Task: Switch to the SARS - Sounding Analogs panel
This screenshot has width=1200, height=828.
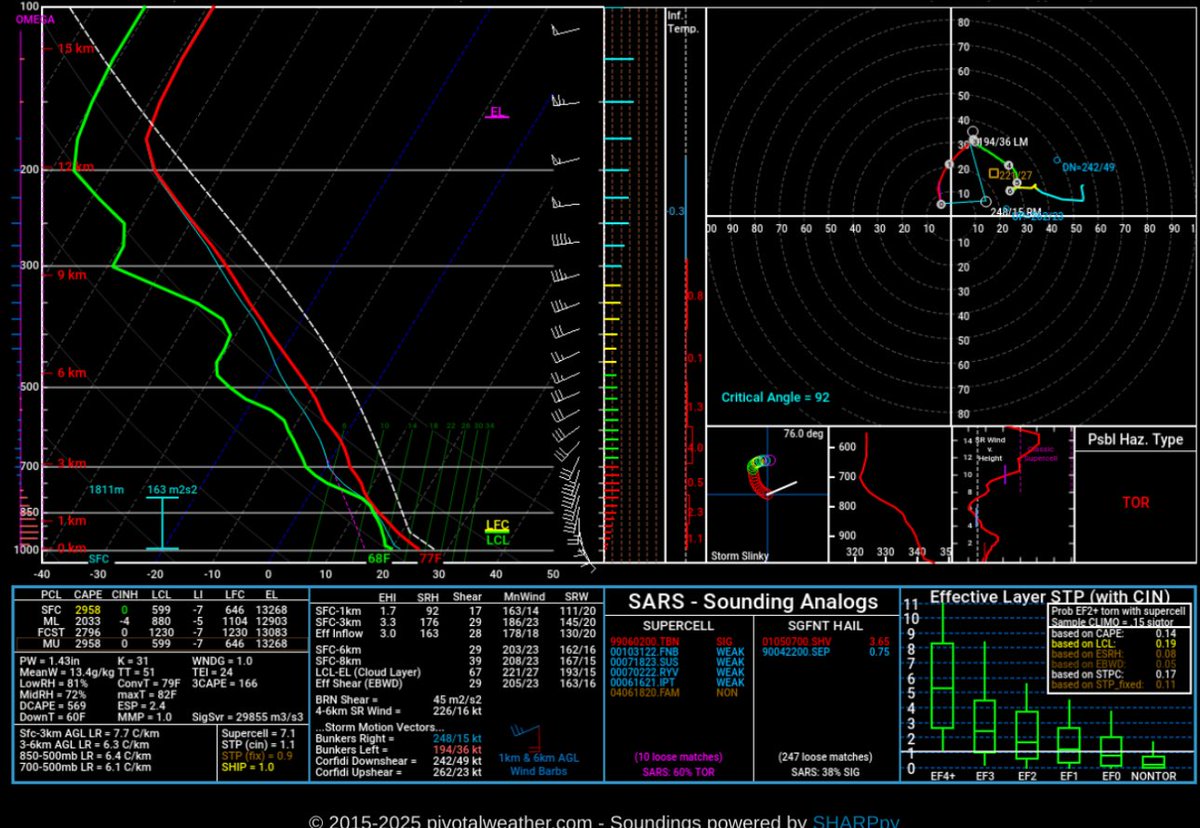Action: pos(753,601)
